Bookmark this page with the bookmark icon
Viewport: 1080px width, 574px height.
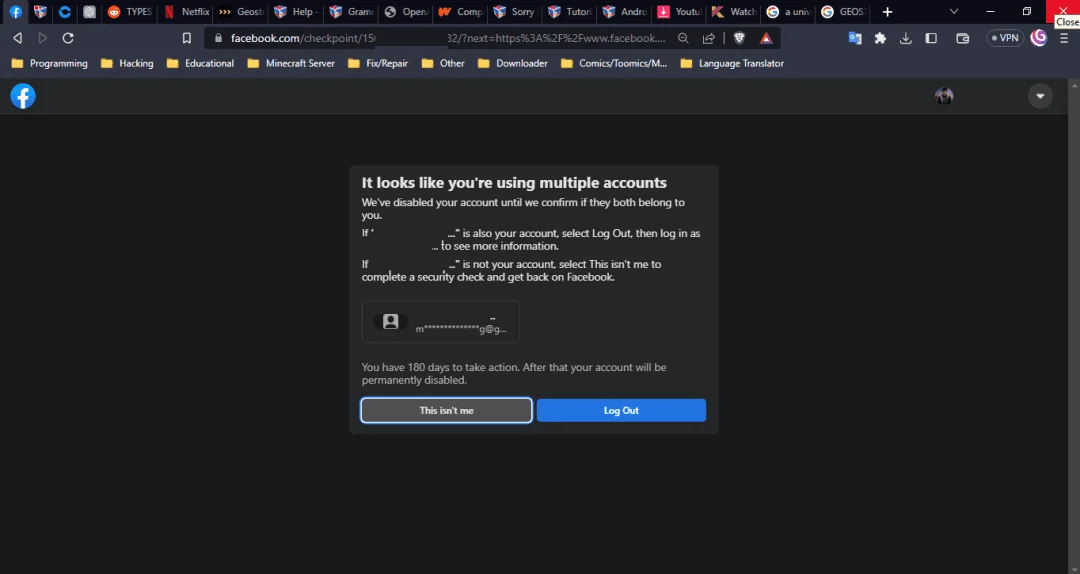pos(187,38)
